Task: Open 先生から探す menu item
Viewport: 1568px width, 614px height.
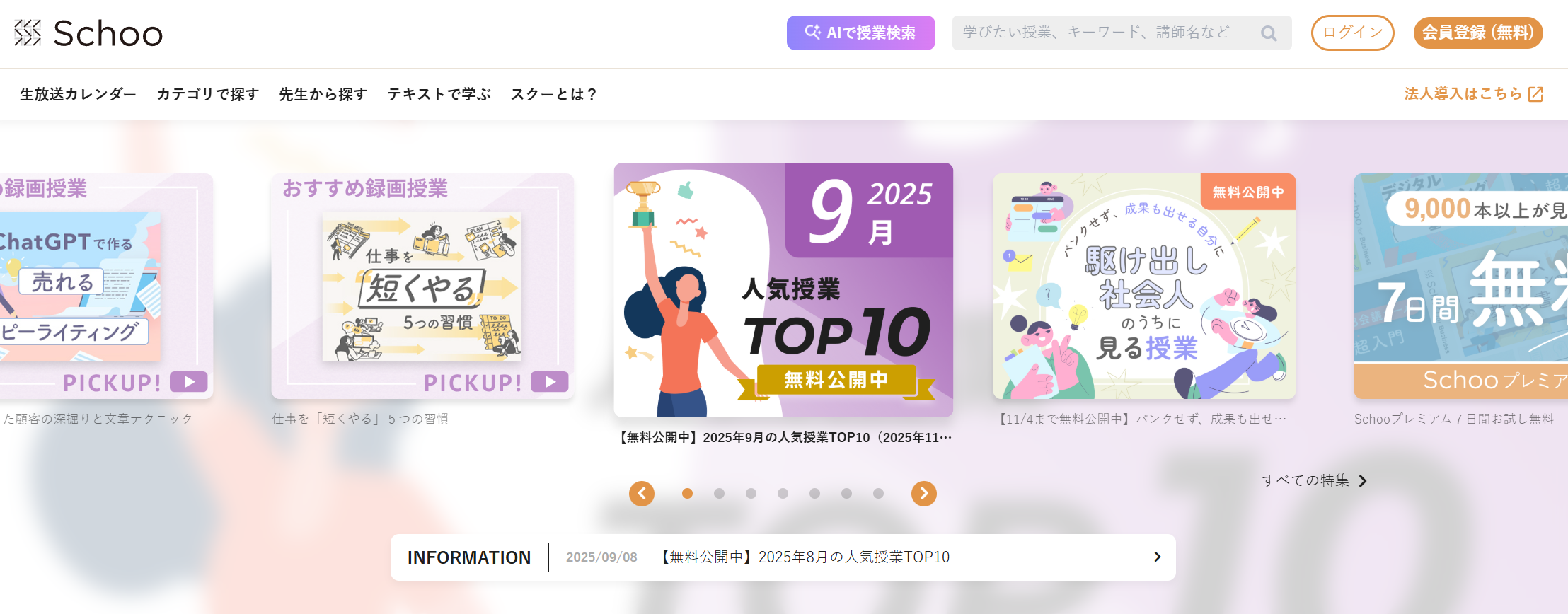Action: [x=323, y=94]
